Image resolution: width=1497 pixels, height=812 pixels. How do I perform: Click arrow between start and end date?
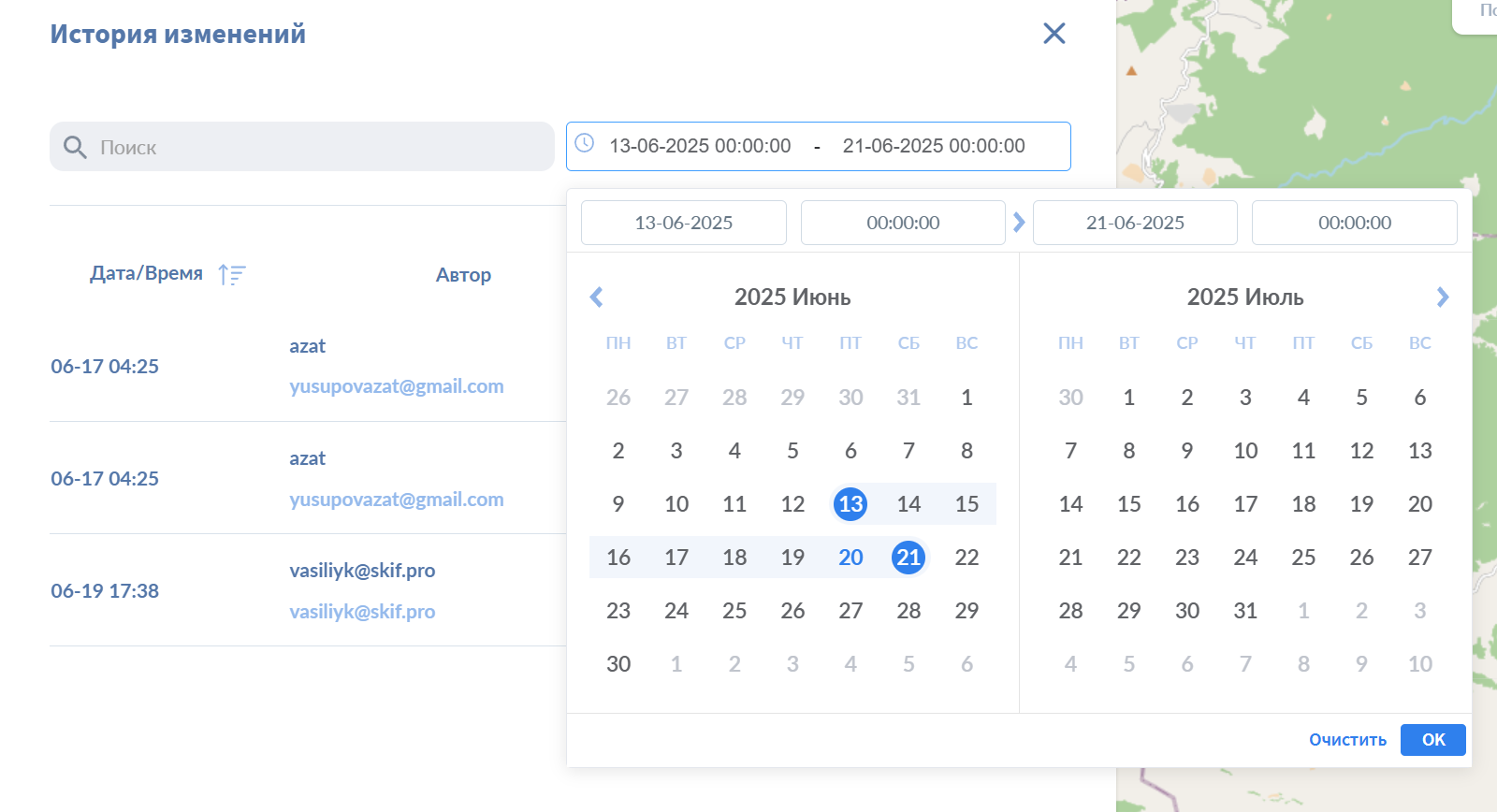(1019, 223)
